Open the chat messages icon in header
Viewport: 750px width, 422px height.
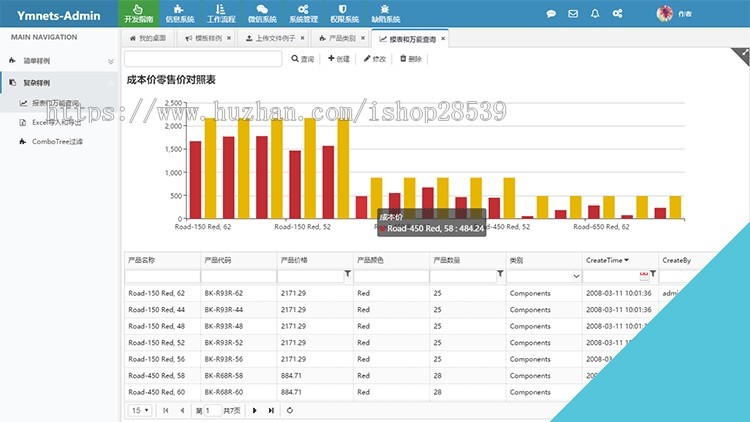tap(551, 13)
